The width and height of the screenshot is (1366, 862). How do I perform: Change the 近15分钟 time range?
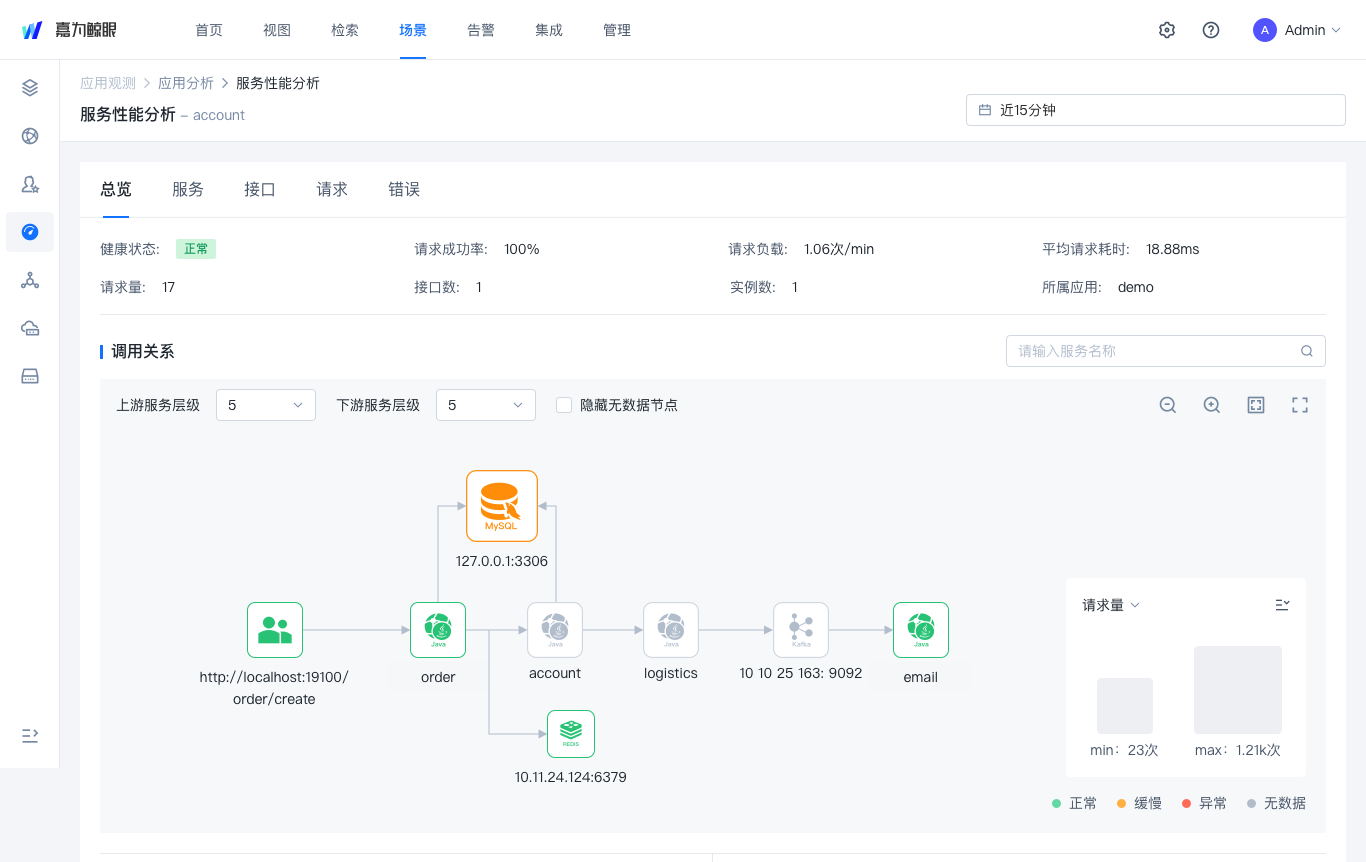point(1156,110)
